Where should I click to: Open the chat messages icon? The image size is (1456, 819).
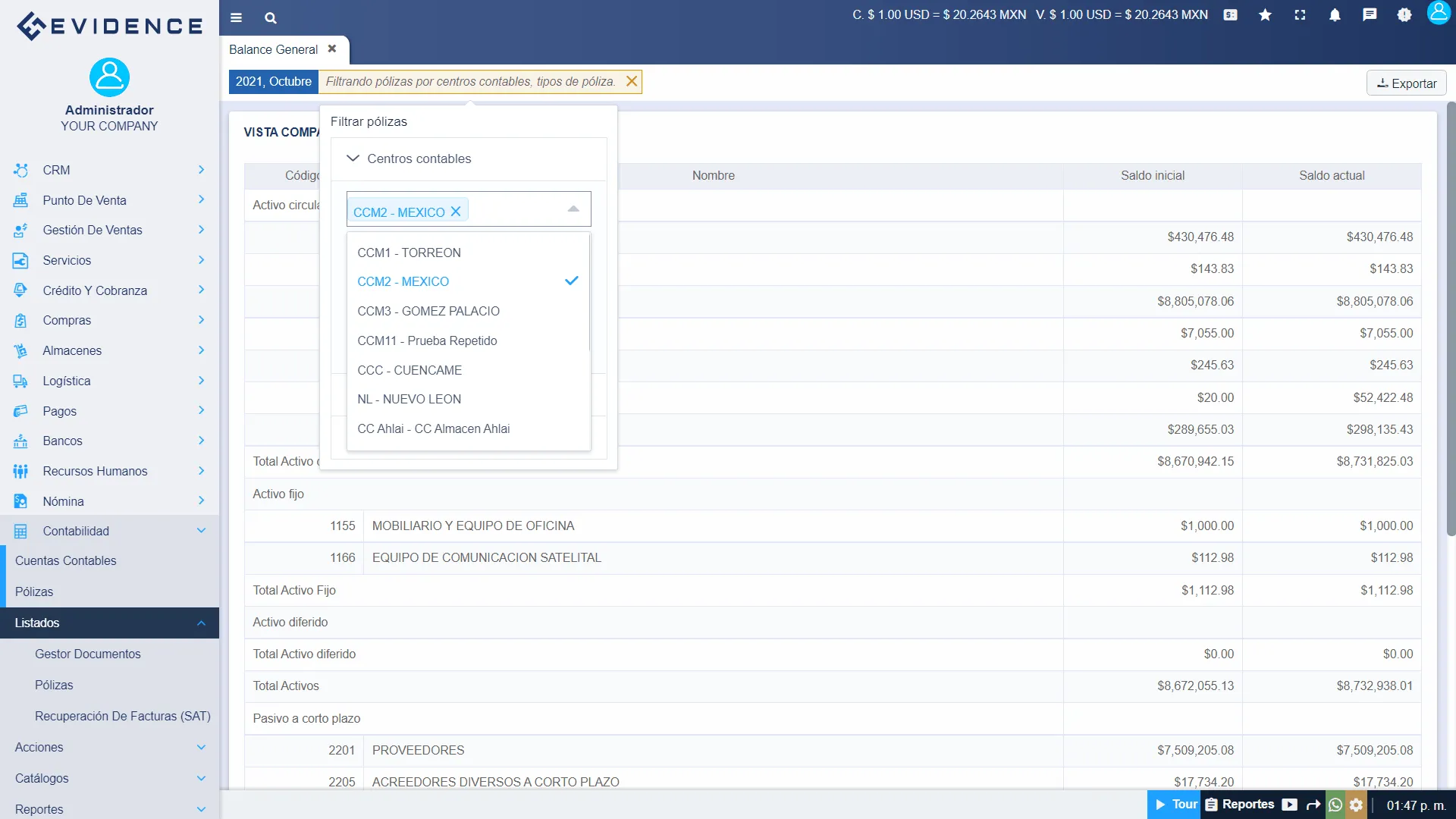pyautogui.click(x=1370, y=15)
